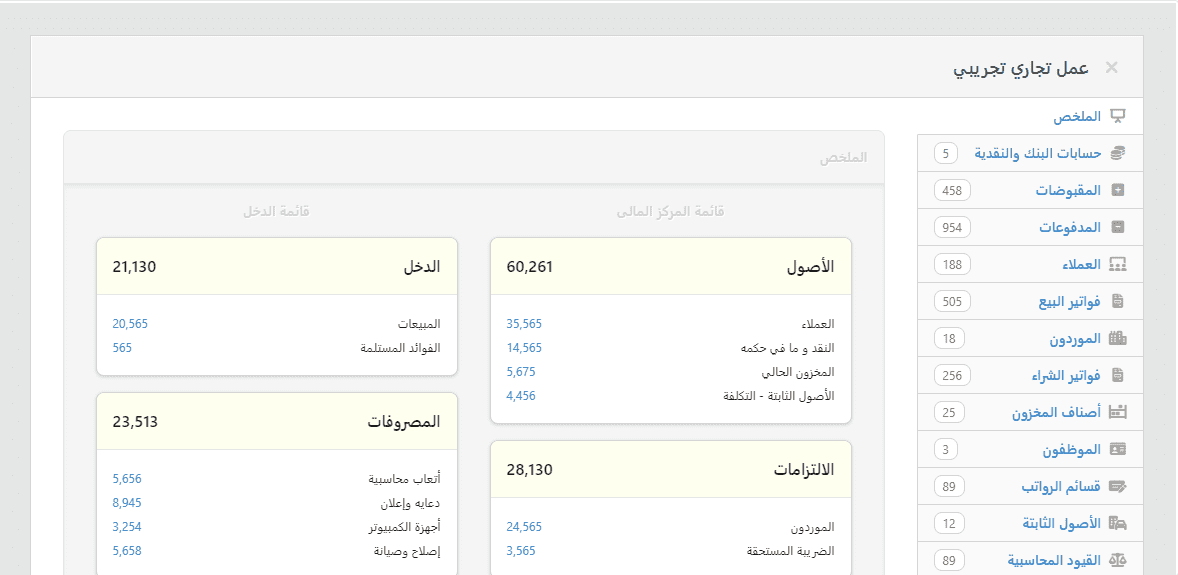Viewport: 1178px width, 575px height.
Task: Click advertising expense 8,945 link
Action: pos(126,503)
